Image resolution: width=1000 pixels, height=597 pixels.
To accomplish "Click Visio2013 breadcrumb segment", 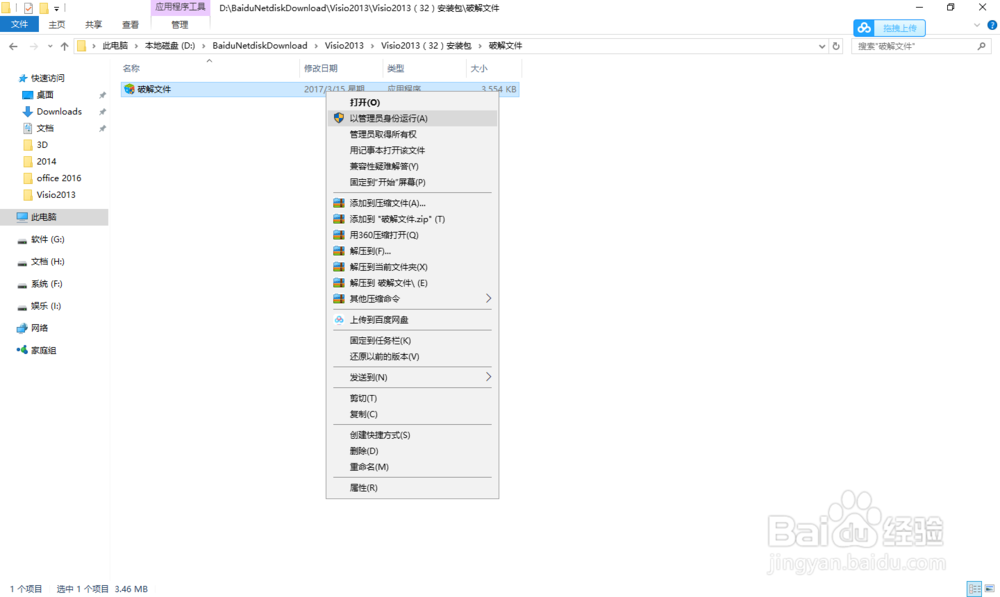I will [x=344, y=46].
